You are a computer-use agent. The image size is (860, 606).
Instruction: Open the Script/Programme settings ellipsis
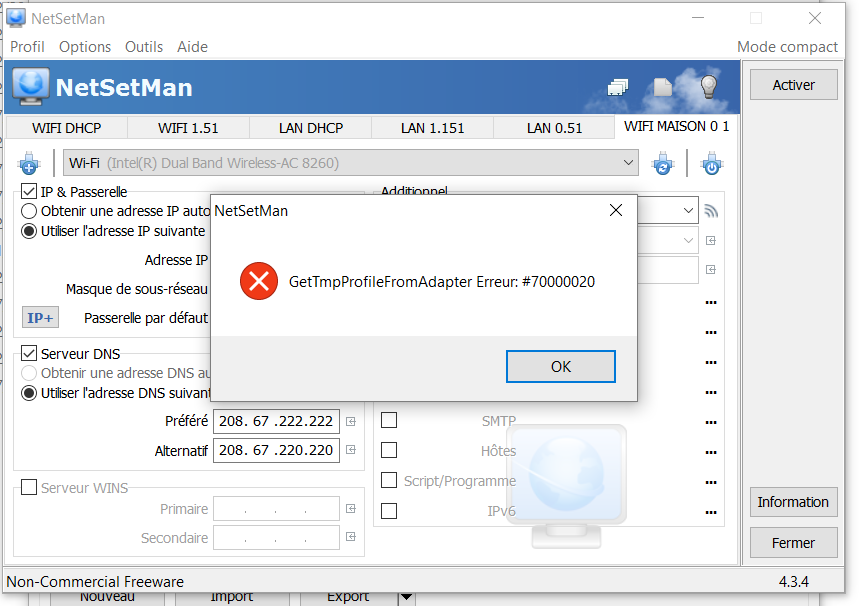coord(711,483)
